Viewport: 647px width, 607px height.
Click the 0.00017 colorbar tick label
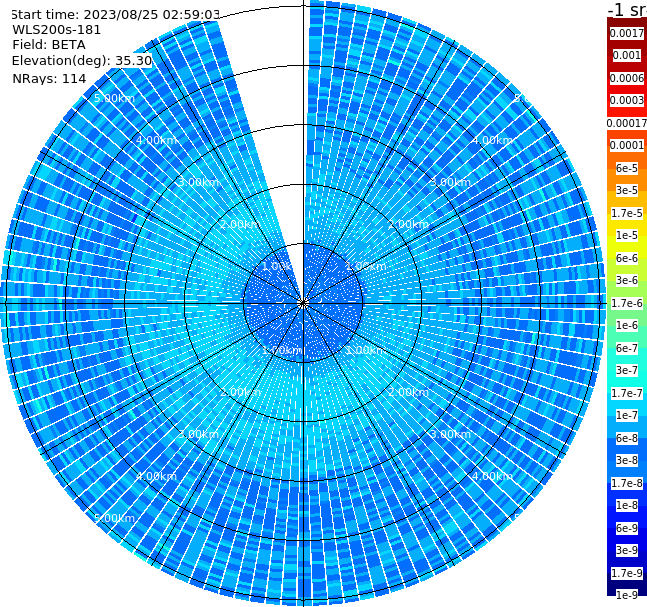[627, 123]
